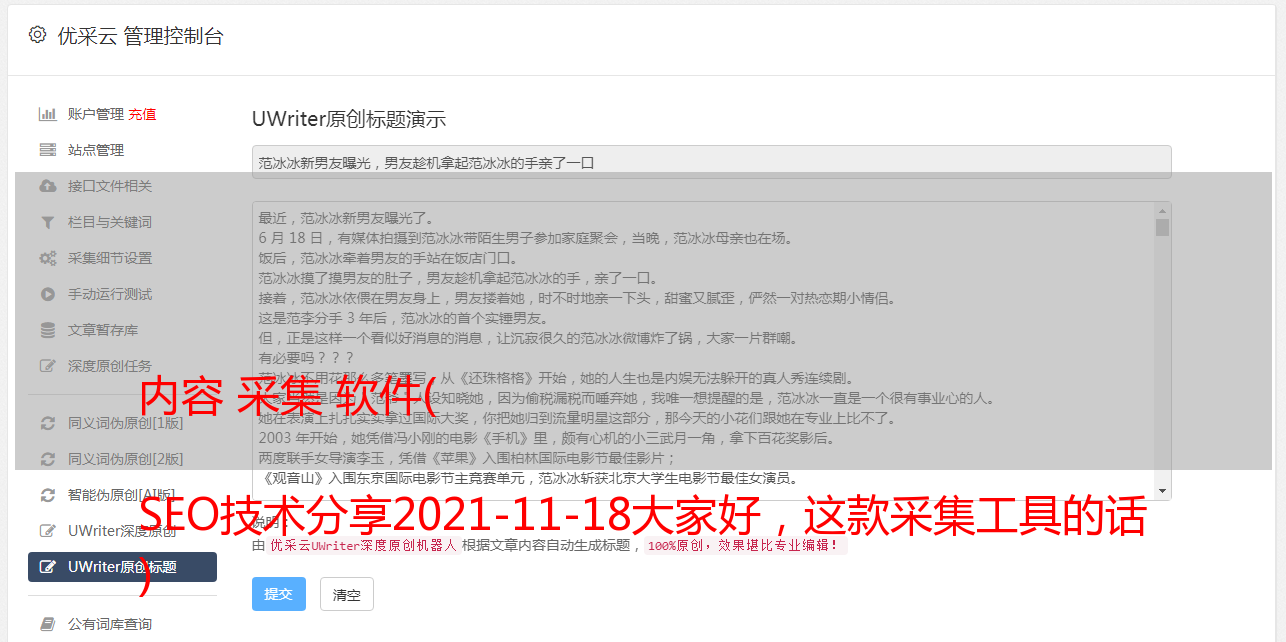Open 文章暂存库 database icon
Image resolution: width=1286 pixels, height=642 pixels.
pos(47,330)
